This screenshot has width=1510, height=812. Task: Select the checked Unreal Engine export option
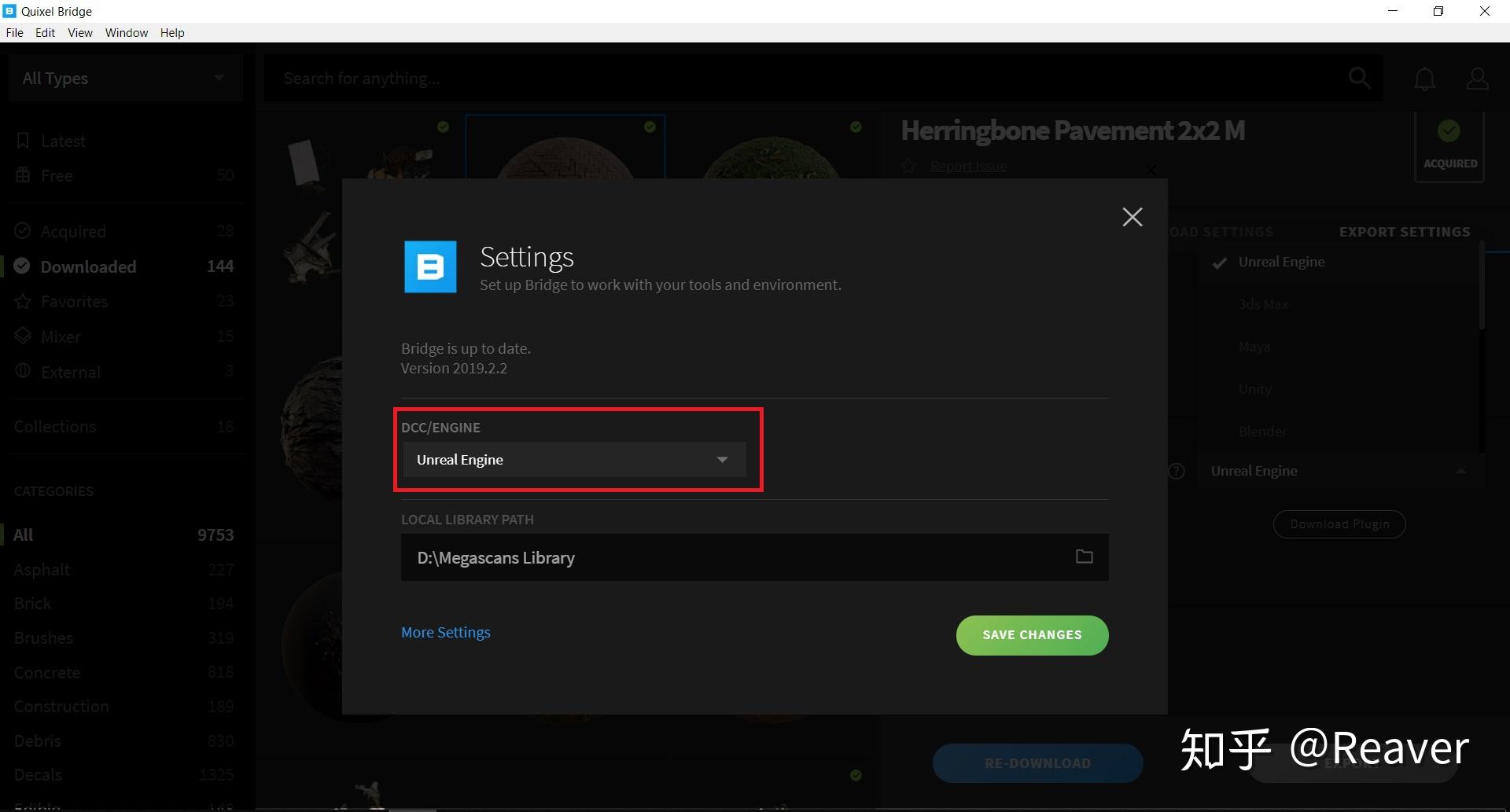[1281, 262]
